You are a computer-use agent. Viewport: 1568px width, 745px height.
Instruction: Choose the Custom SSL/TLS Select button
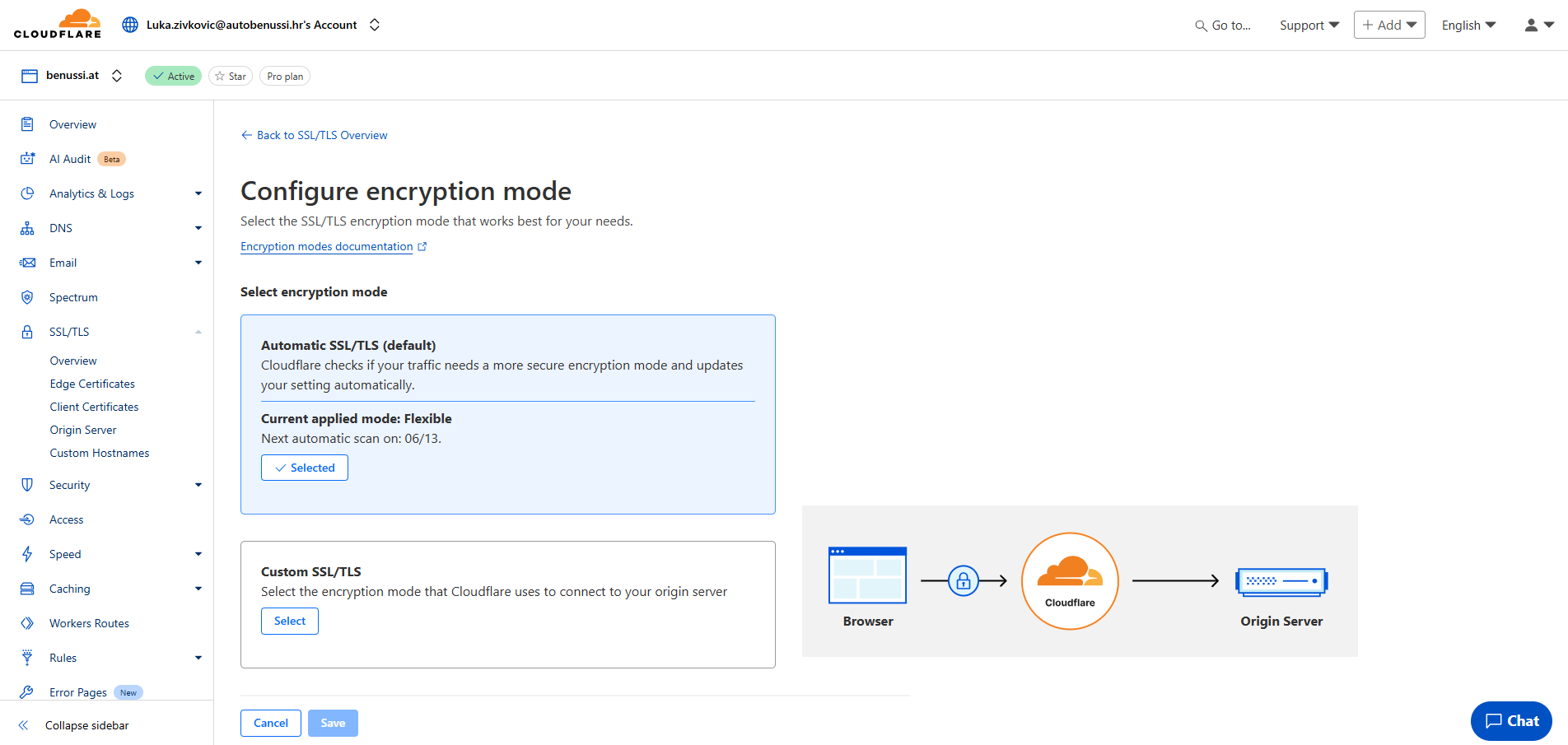click(290, 621)
